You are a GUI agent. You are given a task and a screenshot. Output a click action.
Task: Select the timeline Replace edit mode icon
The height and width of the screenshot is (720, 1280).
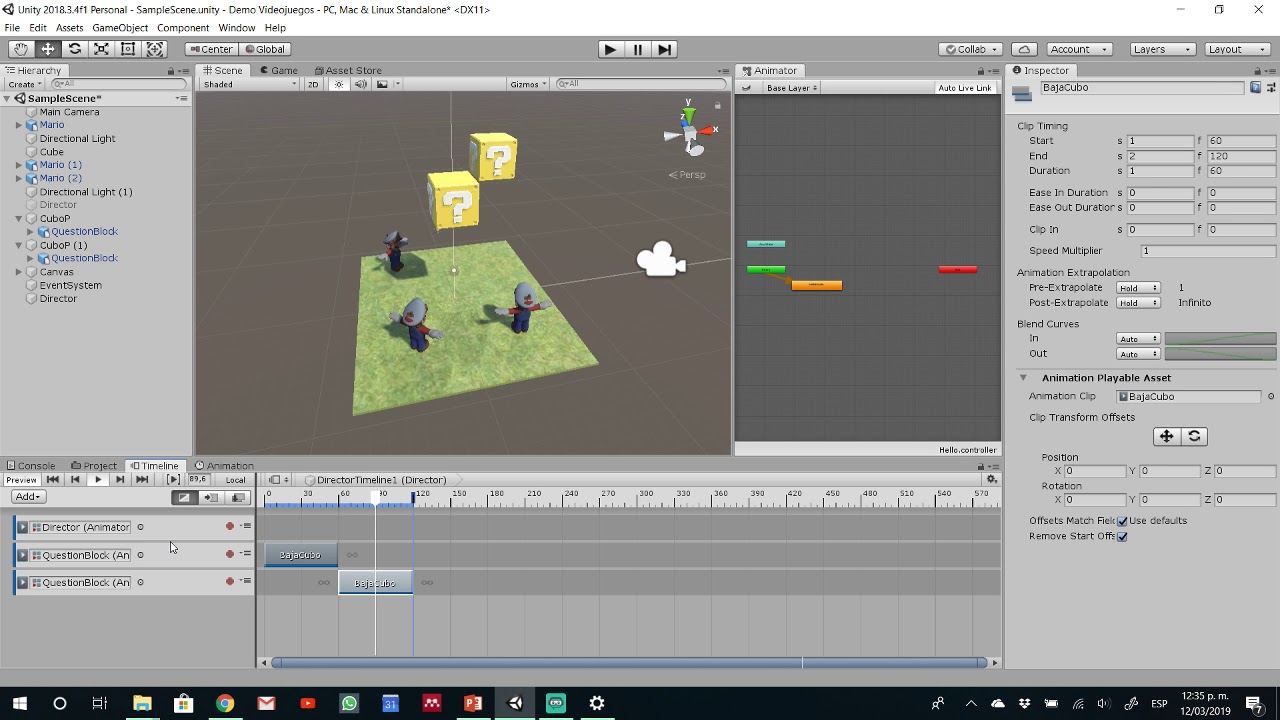coord(237,497)
